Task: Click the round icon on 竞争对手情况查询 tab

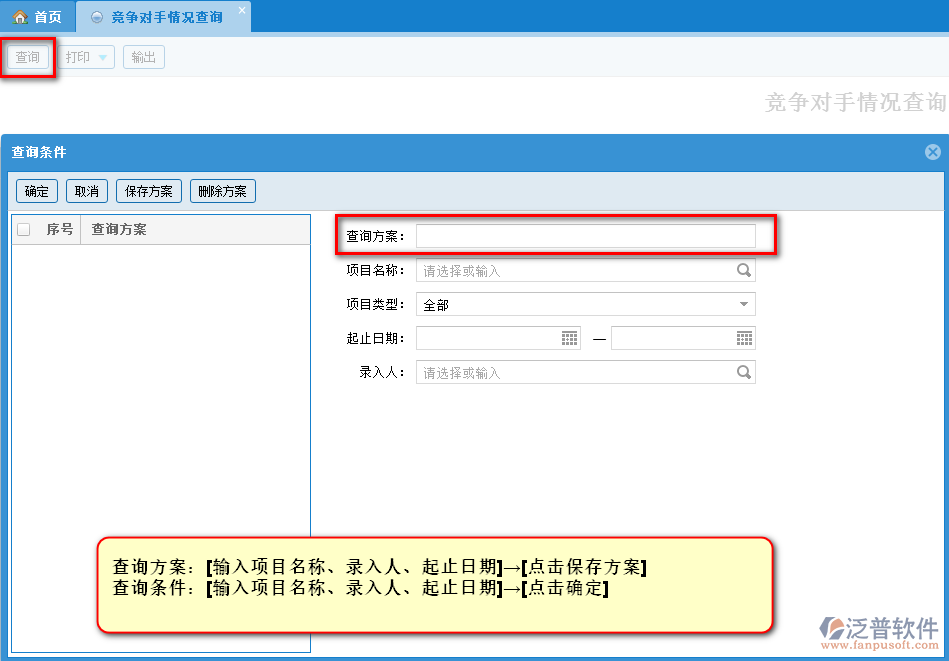Action: [x=97, y=18]
